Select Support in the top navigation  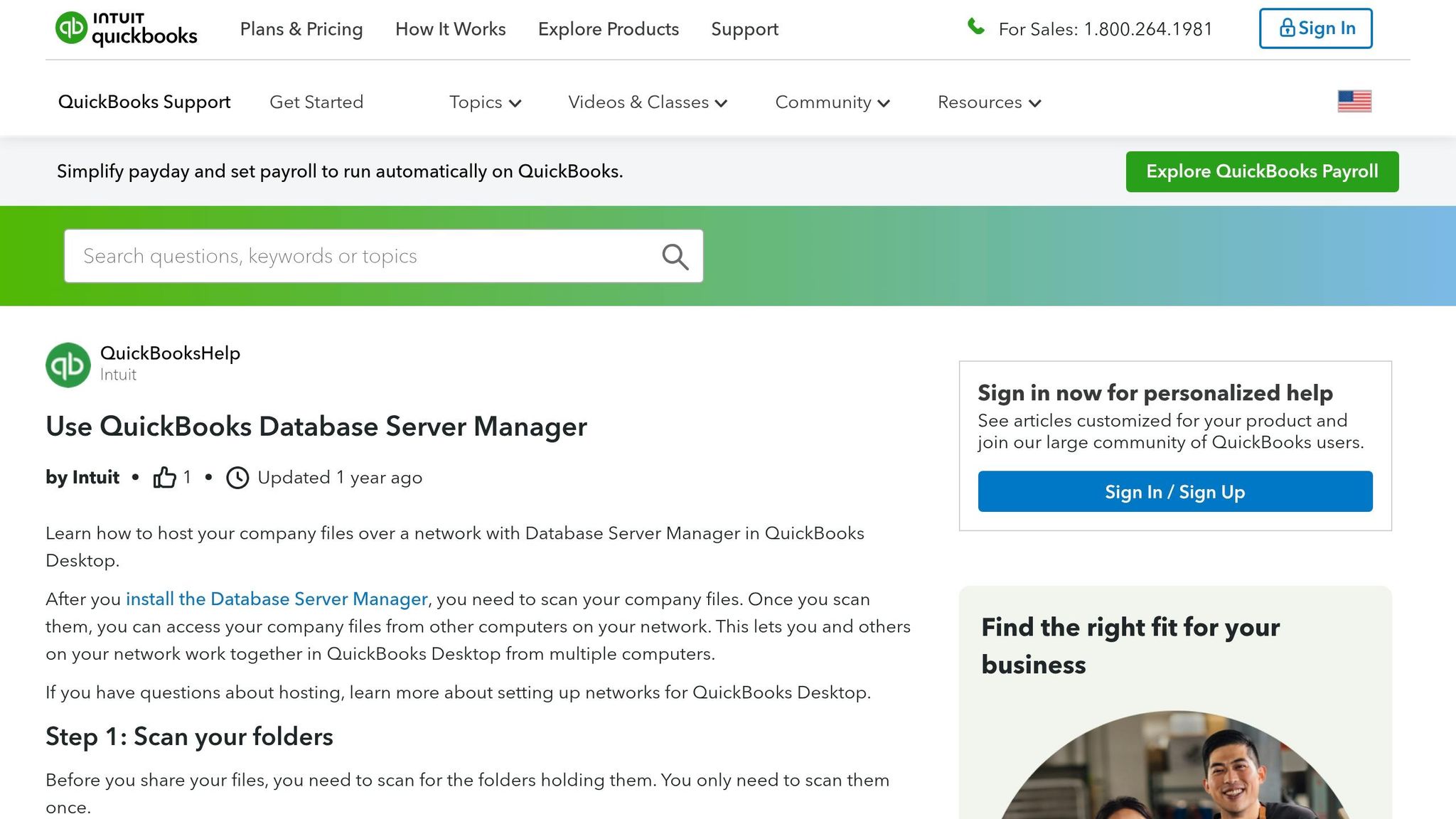[x=744, y=29]
